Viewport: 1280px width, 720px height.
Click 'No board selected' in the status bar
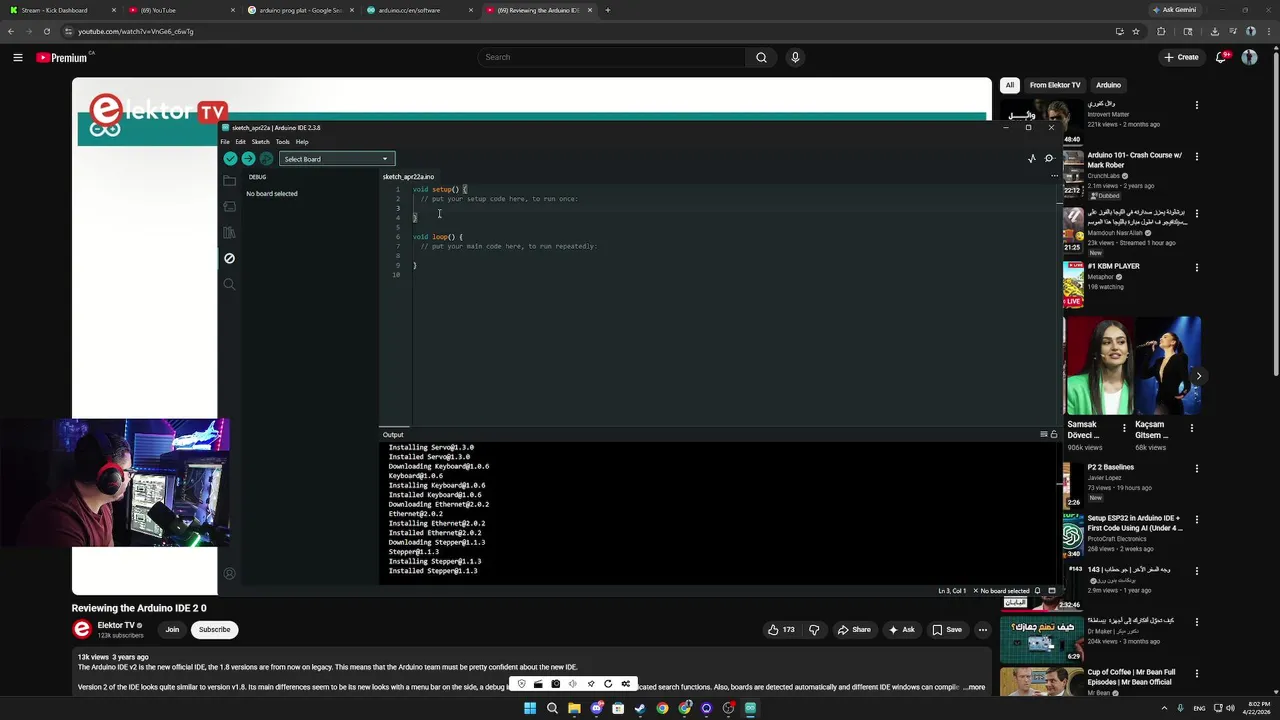tap(1004, 591)
